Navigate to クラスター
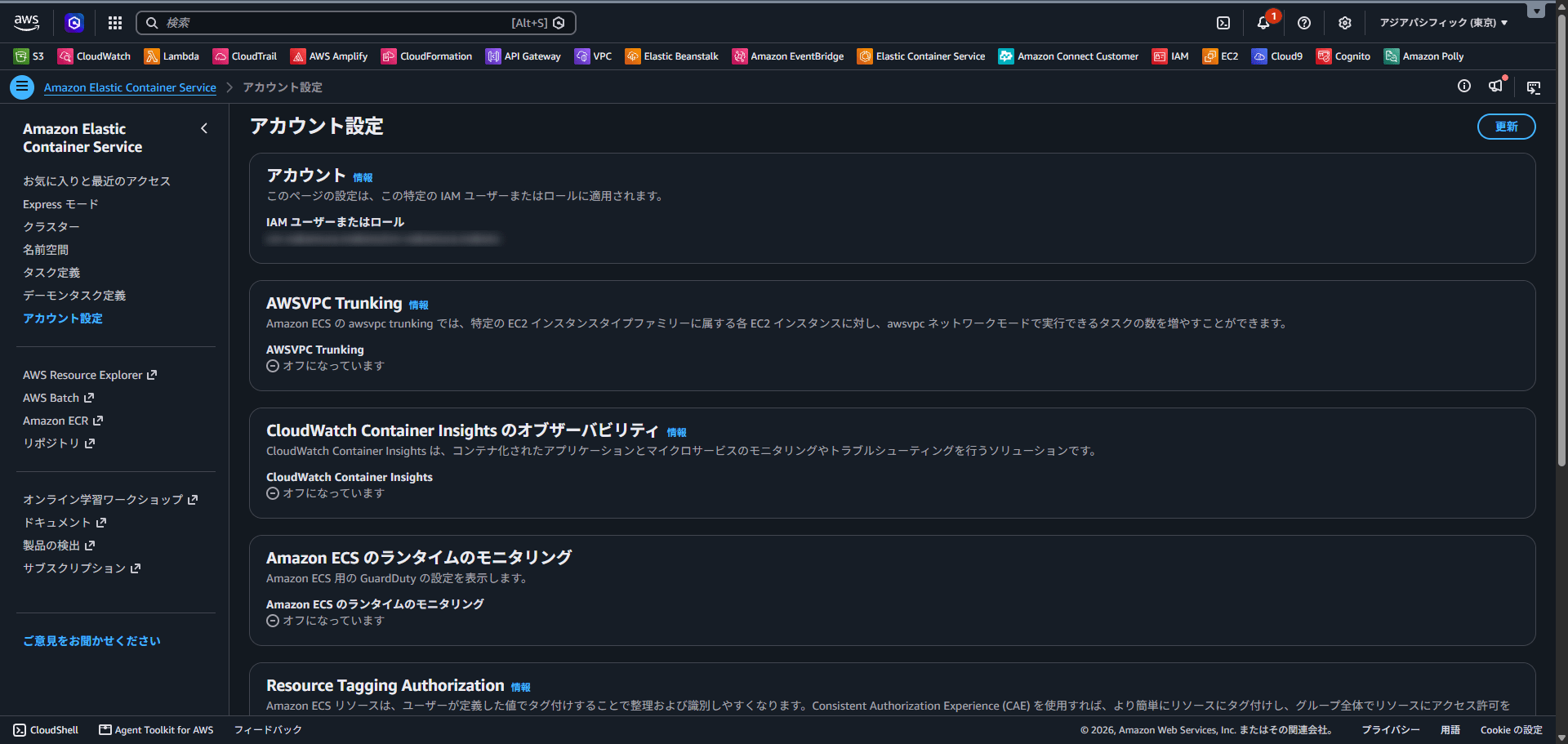Viewport: 1568px width, 744px height. coord(51,227)
